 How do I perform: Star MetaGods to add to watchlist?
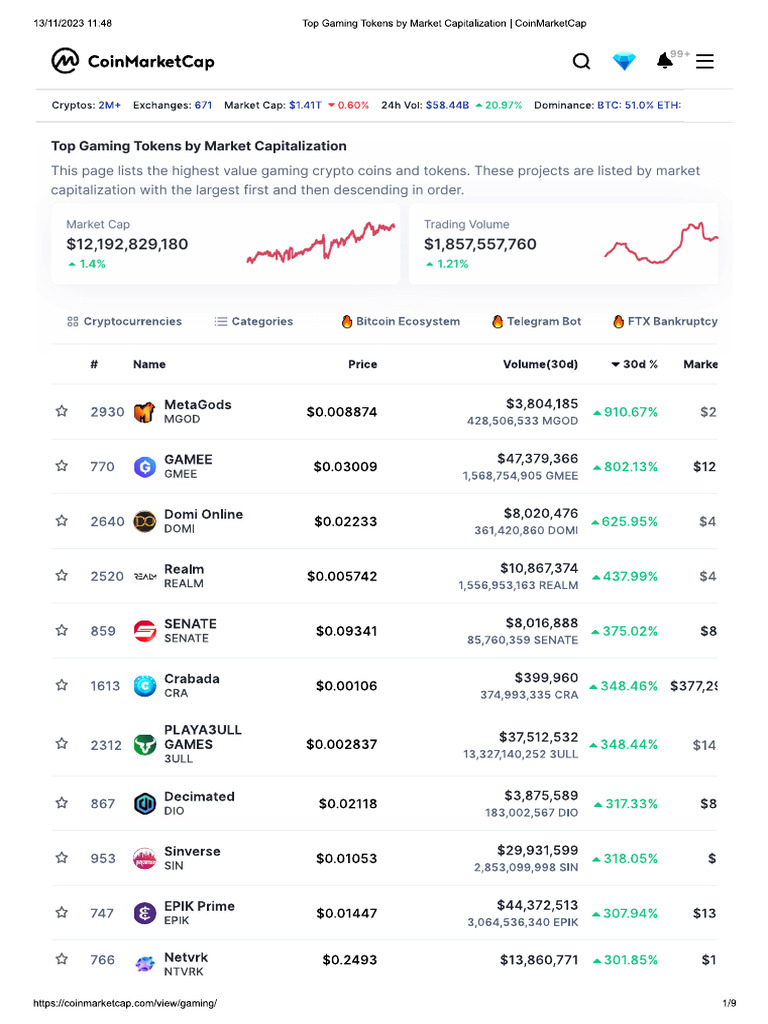(62, 412)
